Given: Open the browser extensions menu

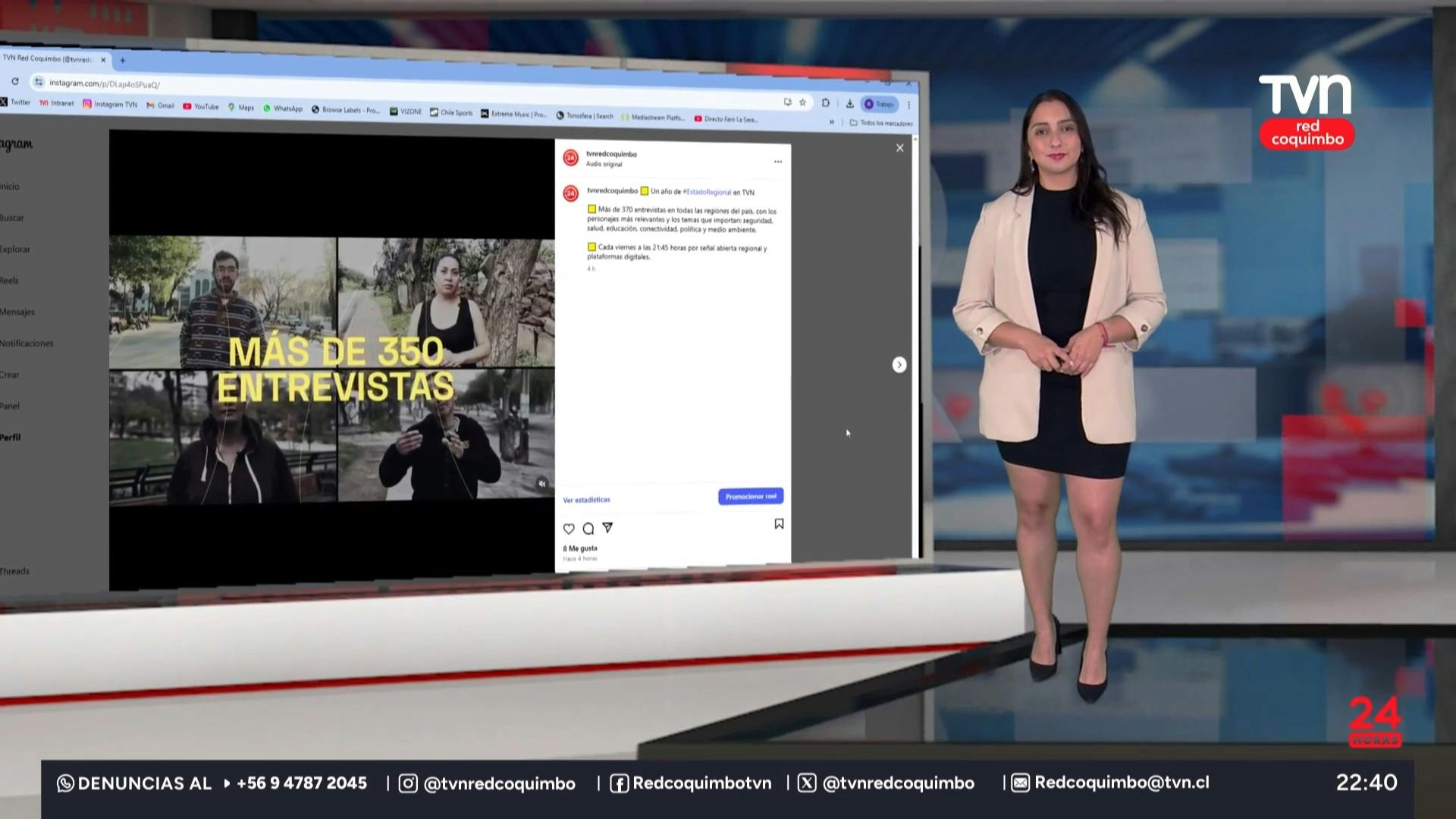Looking at the screenshot, I should [825, 103].
